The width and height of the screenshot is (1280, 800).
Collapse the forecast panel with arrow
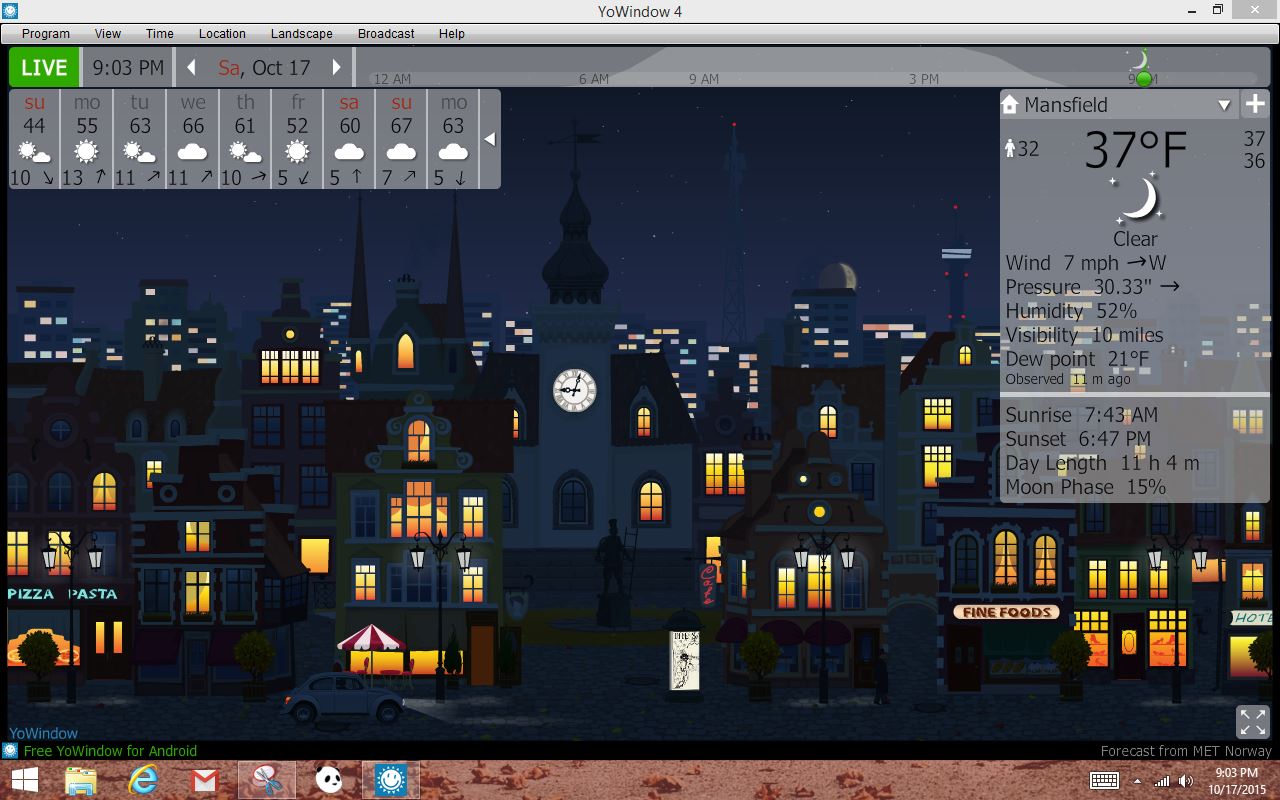489,139
